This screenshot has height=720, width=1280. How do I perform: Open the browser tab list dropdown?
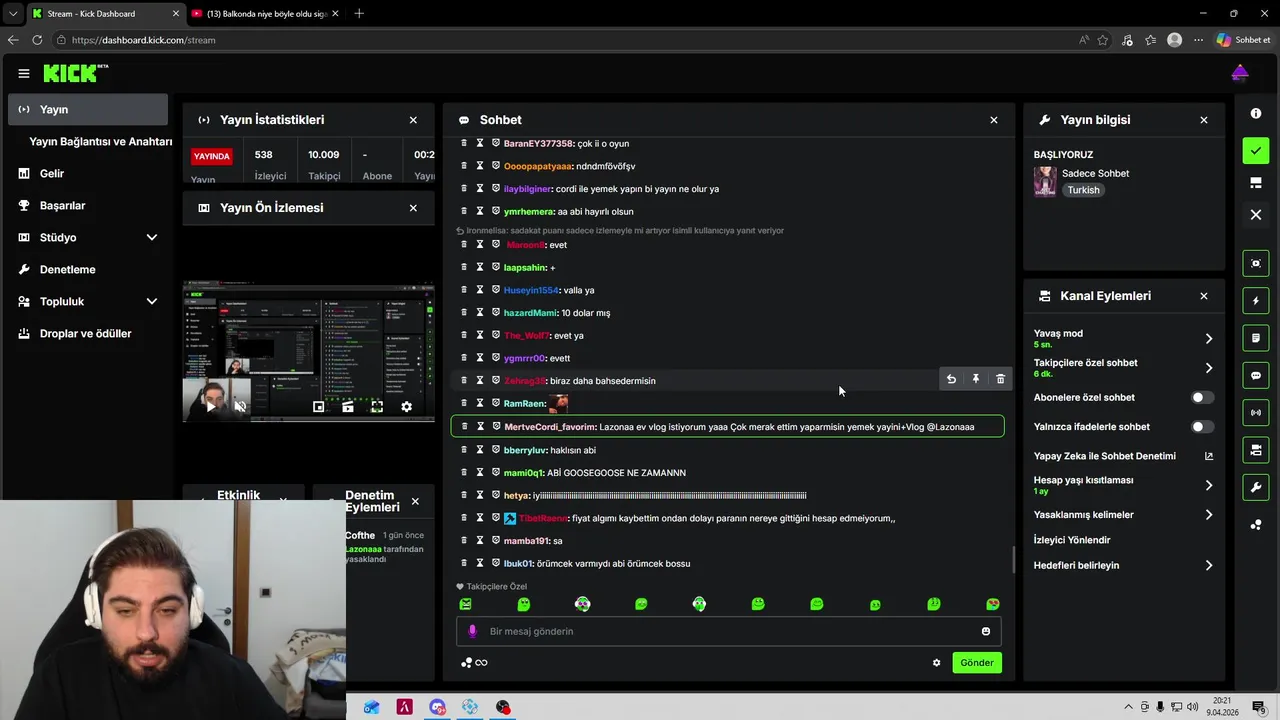[x=12, y=13]
